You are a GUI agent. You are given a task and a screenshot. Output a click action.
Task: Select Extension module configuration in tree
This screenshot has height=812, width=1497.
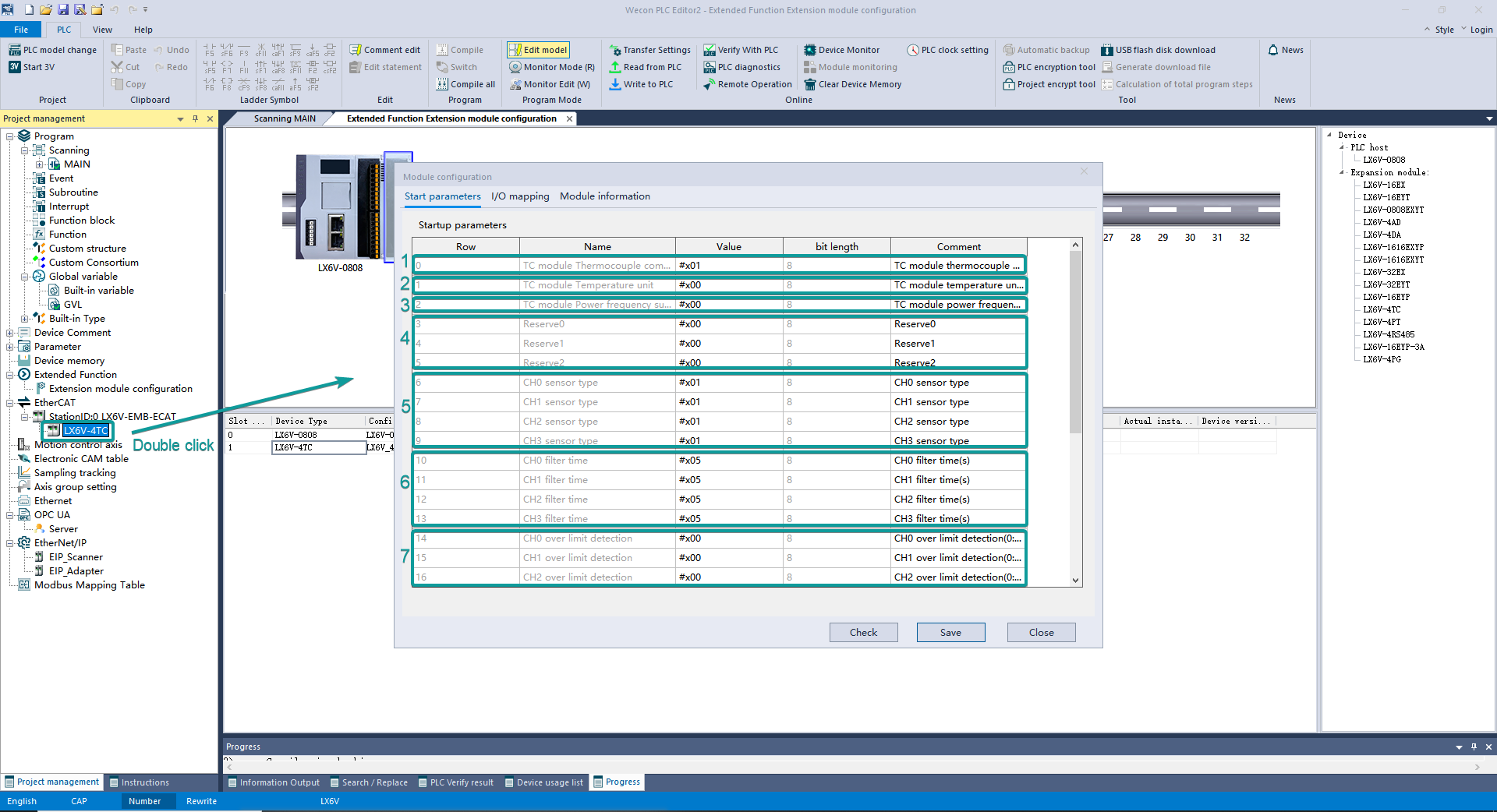point(120,389)
